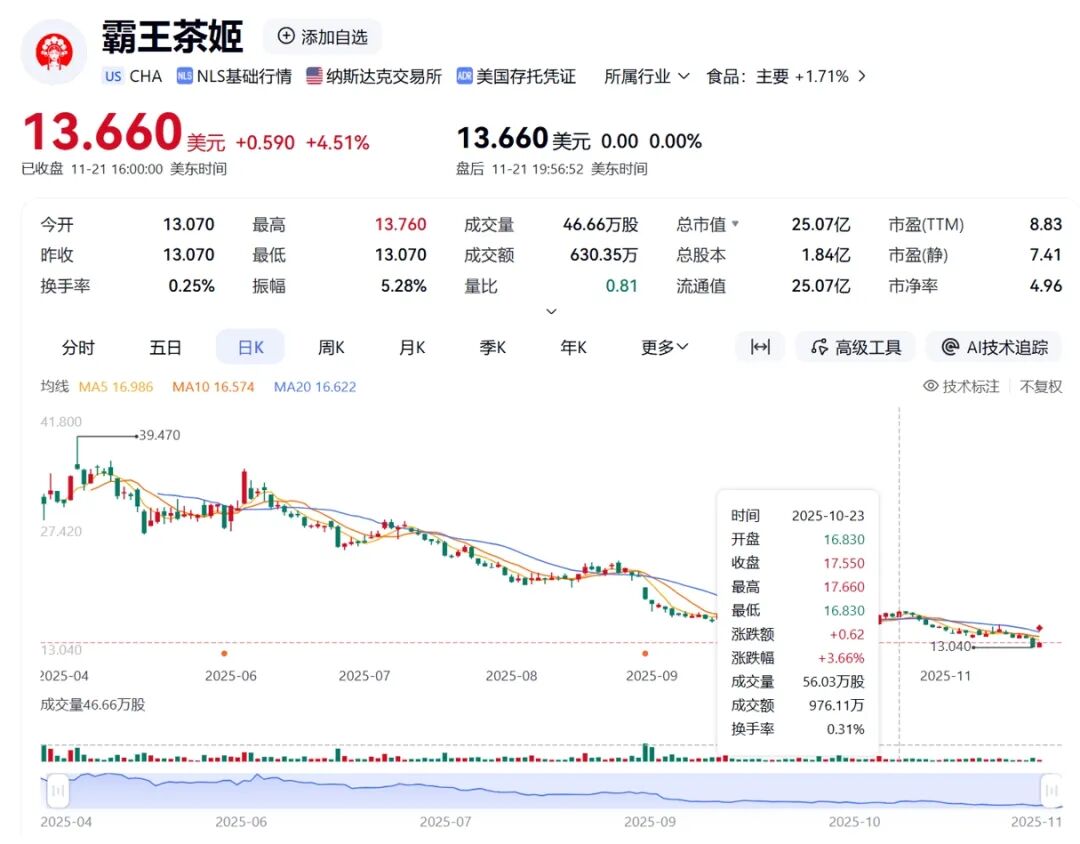Open the 更多 chart period dropdown
This screenshot has height=844, width=1080.
click(x=664, y=347)
